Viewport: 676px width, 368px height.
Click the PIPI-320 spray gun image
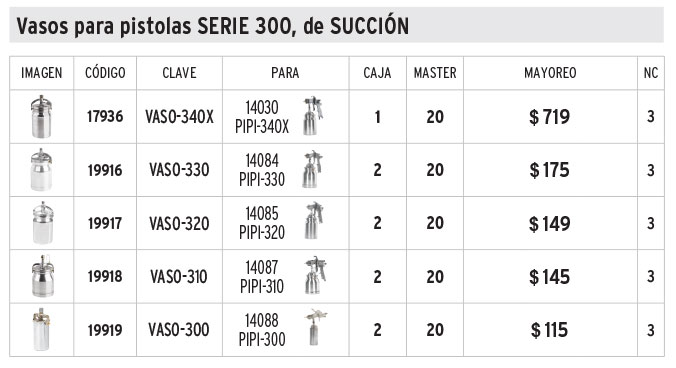(x=314, y=221)
